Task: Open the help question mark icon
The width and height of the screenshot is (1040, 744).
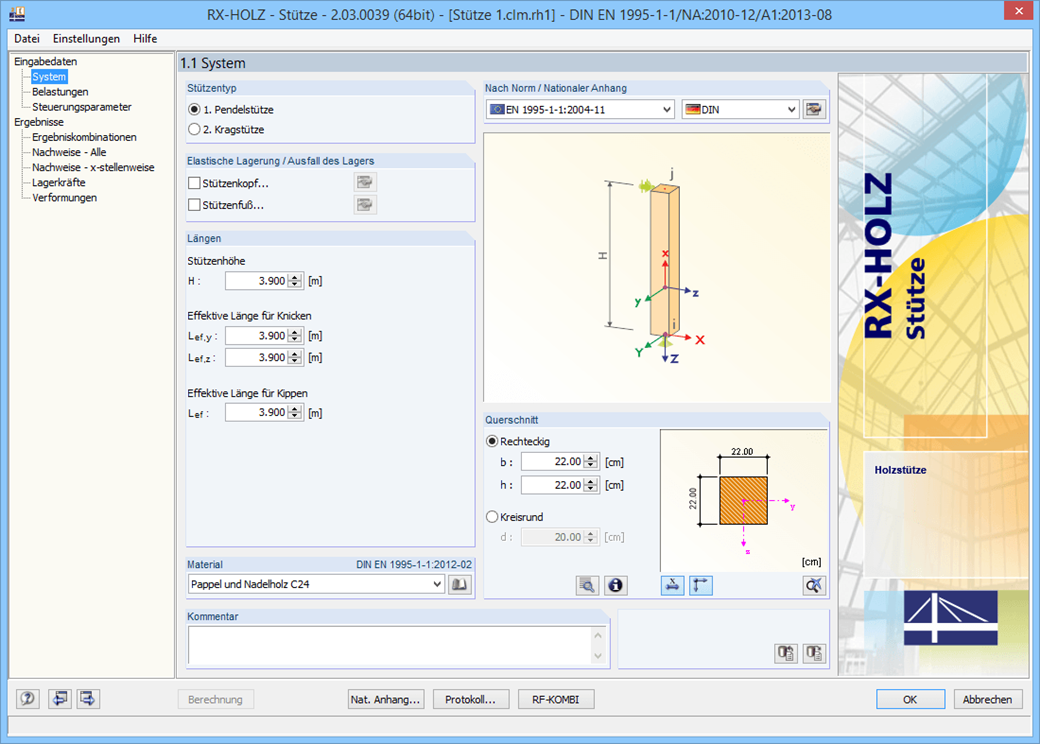Action: [27, 699]
